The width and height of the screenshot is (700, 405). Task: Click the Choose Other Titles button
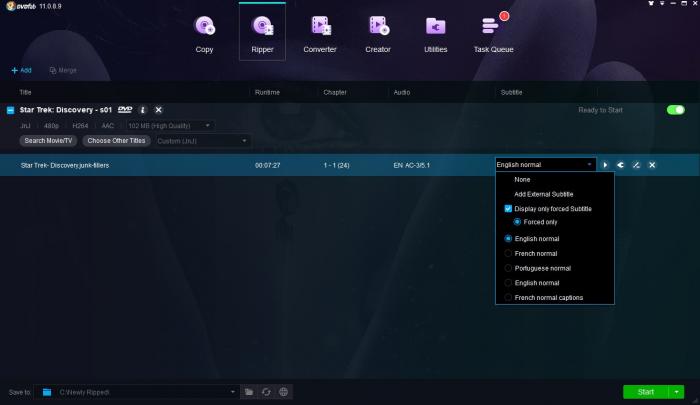click(116, 141)
